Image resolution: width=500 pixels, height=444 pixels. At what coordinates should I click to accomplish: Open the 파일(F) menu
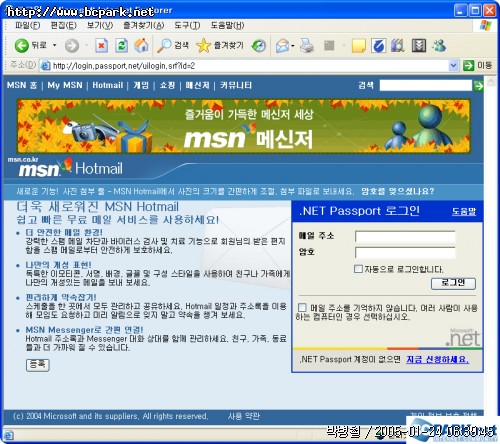(x=27, y=25)
